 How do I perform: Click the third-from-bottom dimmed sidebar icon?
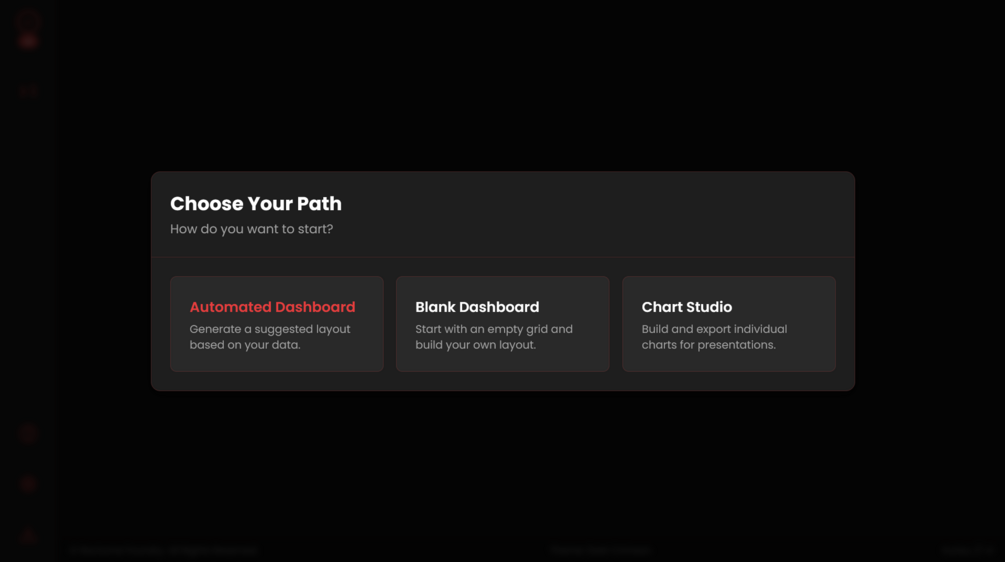(28, 433)
